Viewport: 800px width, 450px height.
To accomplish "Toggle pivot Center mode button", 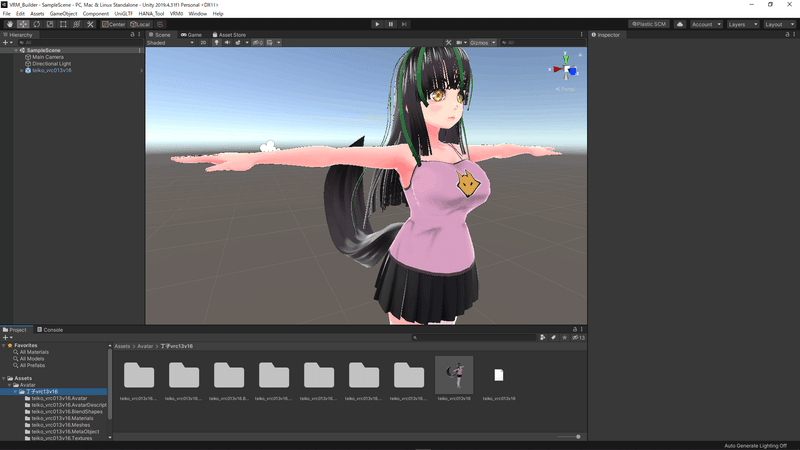I will point(113,24).
